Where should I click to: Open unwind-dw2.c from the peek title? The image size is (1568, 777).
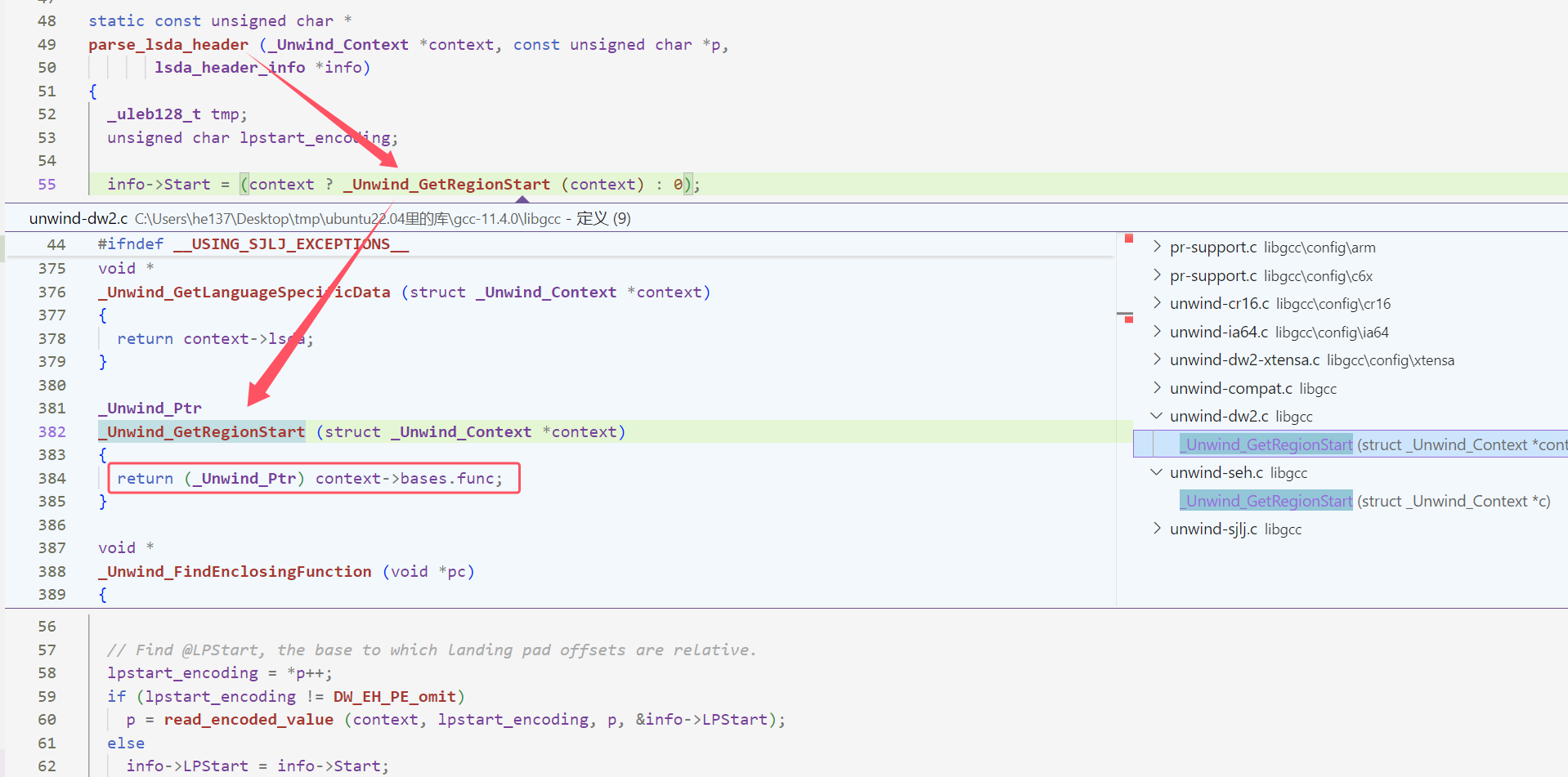[78, 218]
